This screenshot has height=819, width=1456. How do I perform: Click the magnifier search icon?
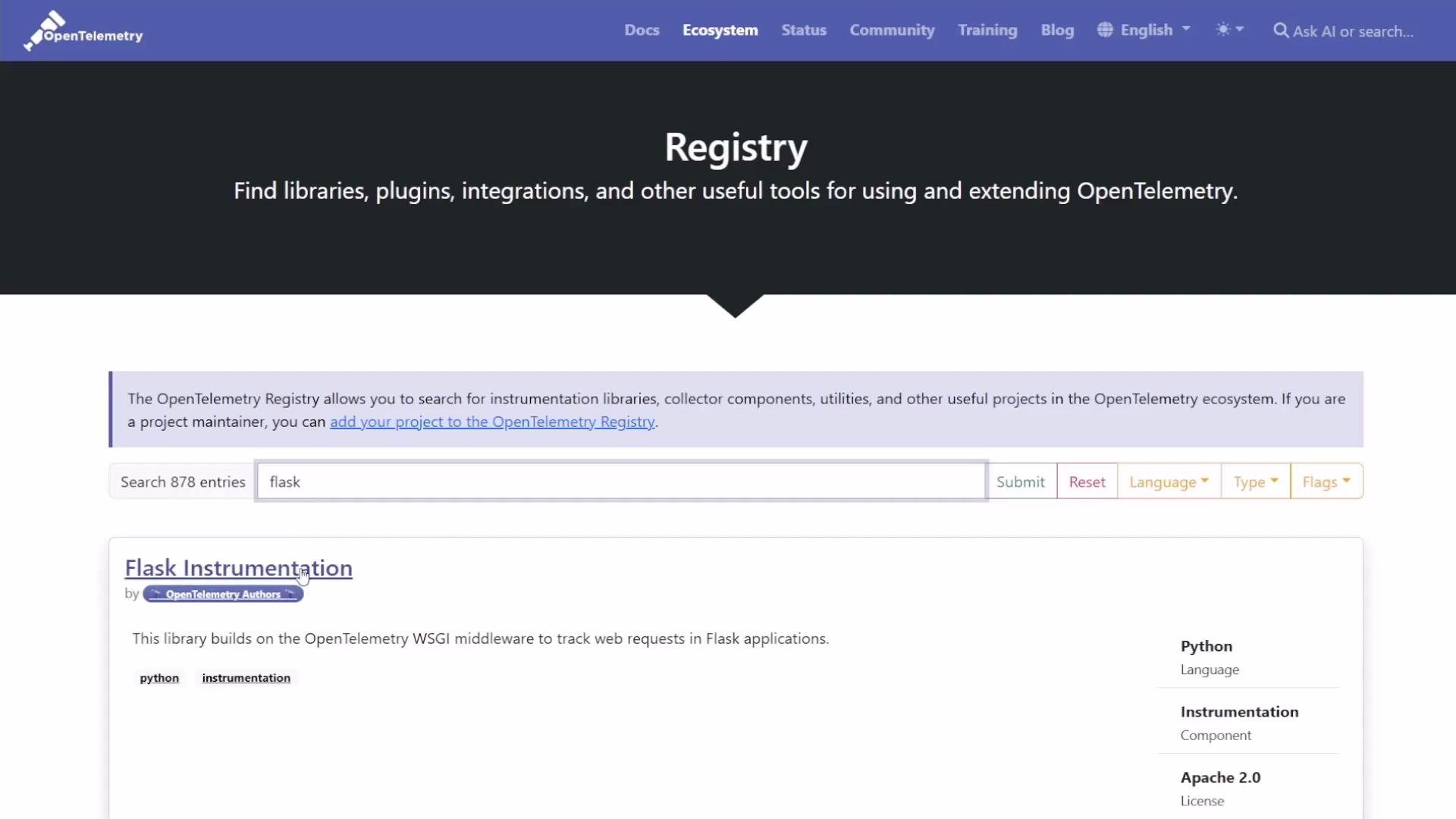(1281, 30)
